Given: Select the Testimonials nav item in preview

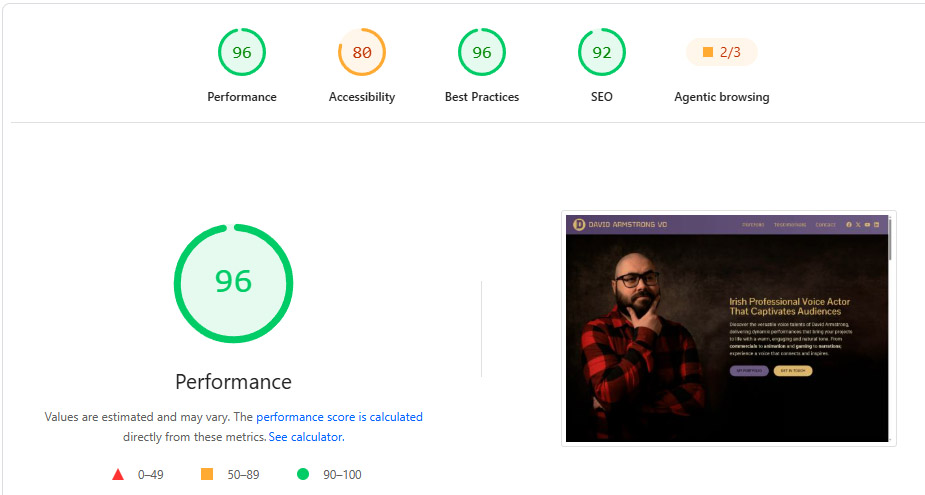Looking at the screenshot, I should pyautogui.click(x=790, y=225).
